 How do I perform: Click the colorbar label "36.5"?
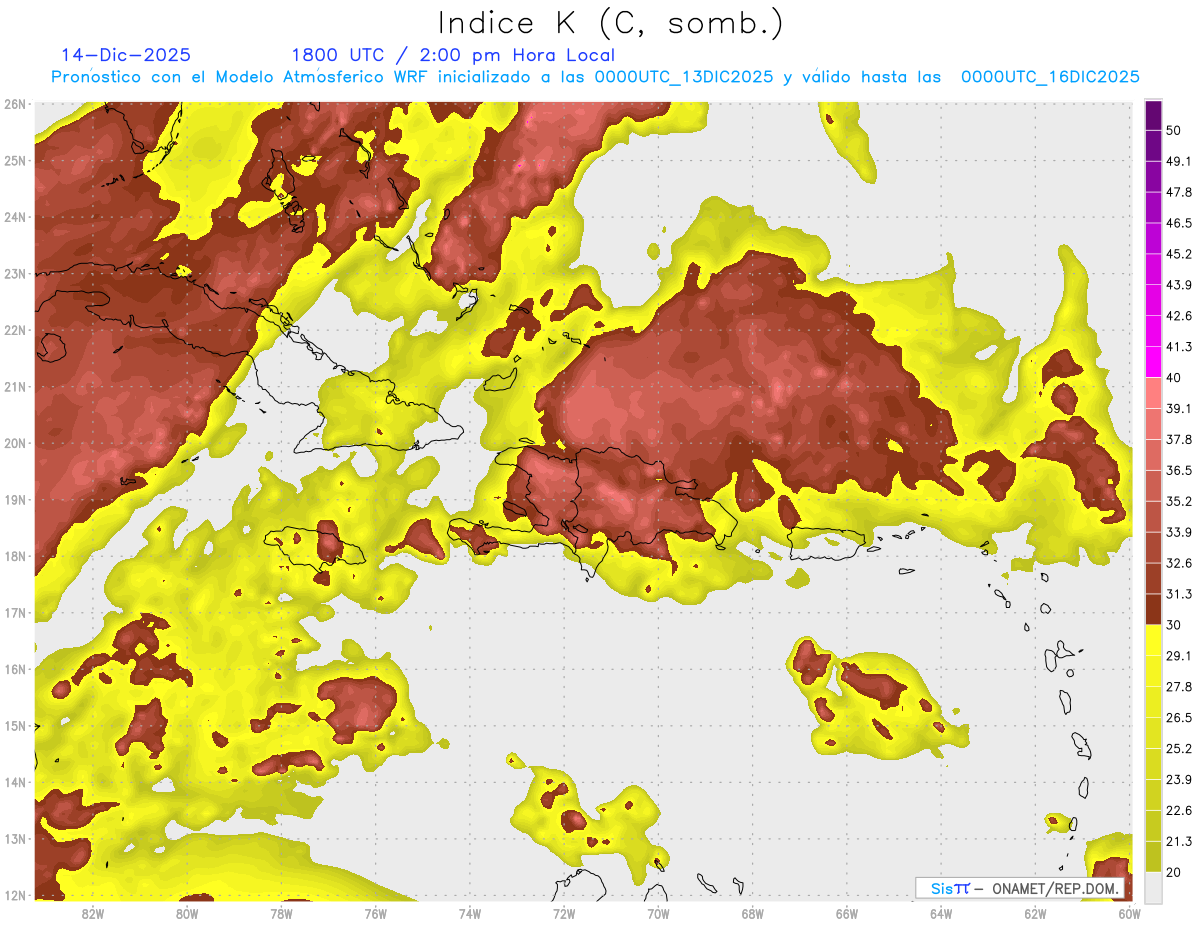(x=1178, y=470)
